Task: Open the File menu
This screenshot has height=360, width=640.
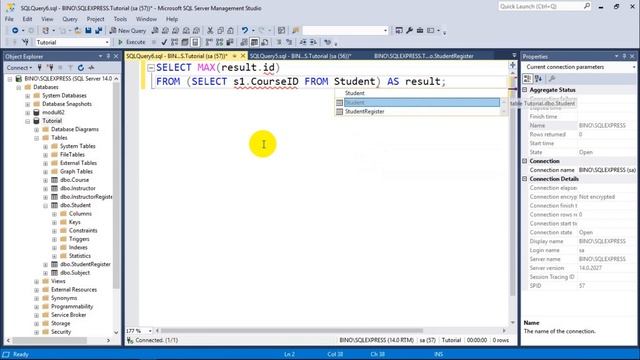Action: (9, 19)
